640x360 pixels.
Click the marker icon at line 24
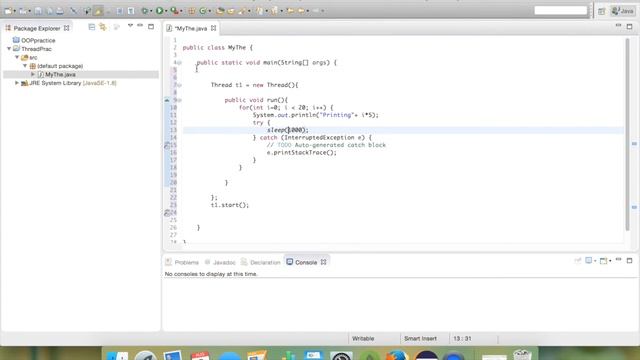pyautogui.click(x=167, y=213)
